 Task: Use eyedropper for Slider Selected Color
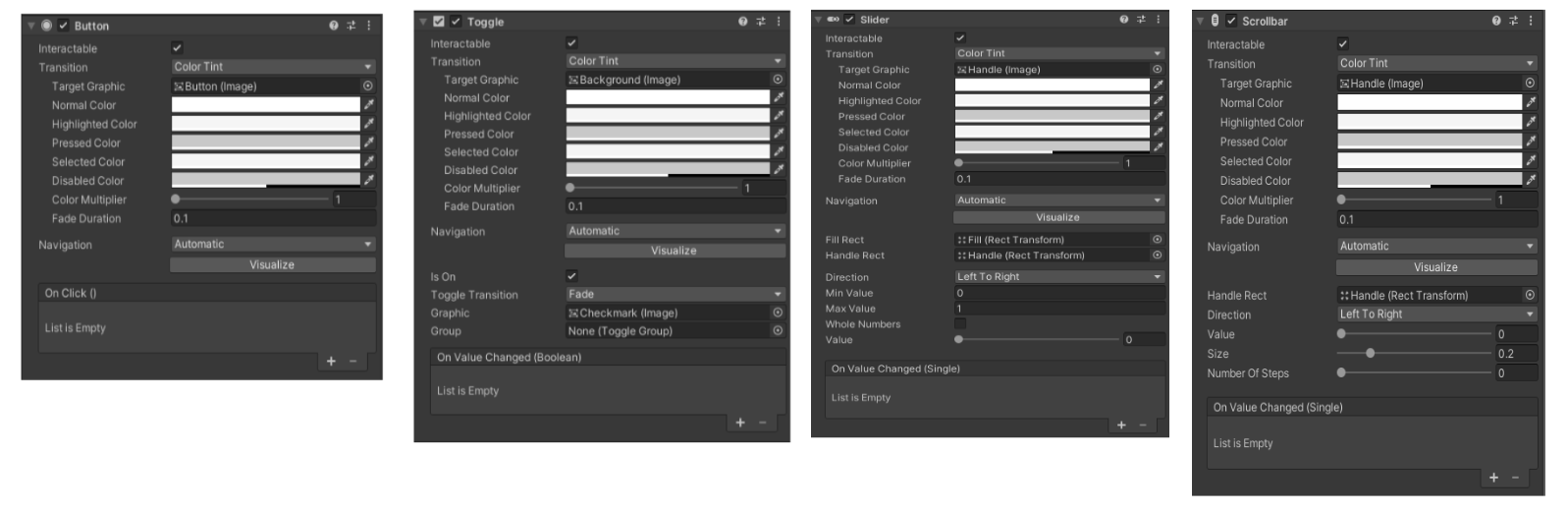[x=1159, y=132]
